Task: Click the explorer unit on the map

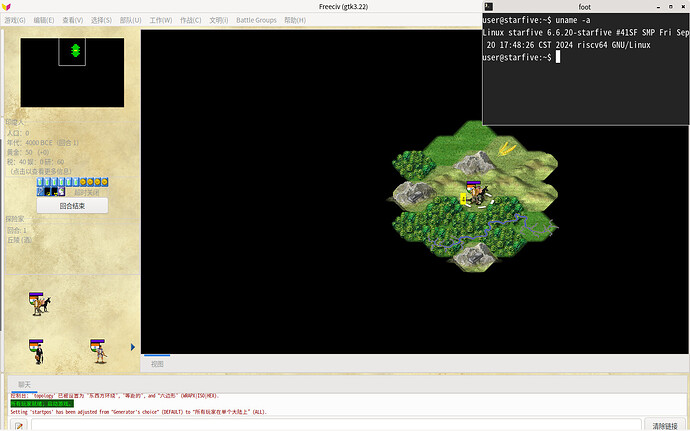Action: 477,194
